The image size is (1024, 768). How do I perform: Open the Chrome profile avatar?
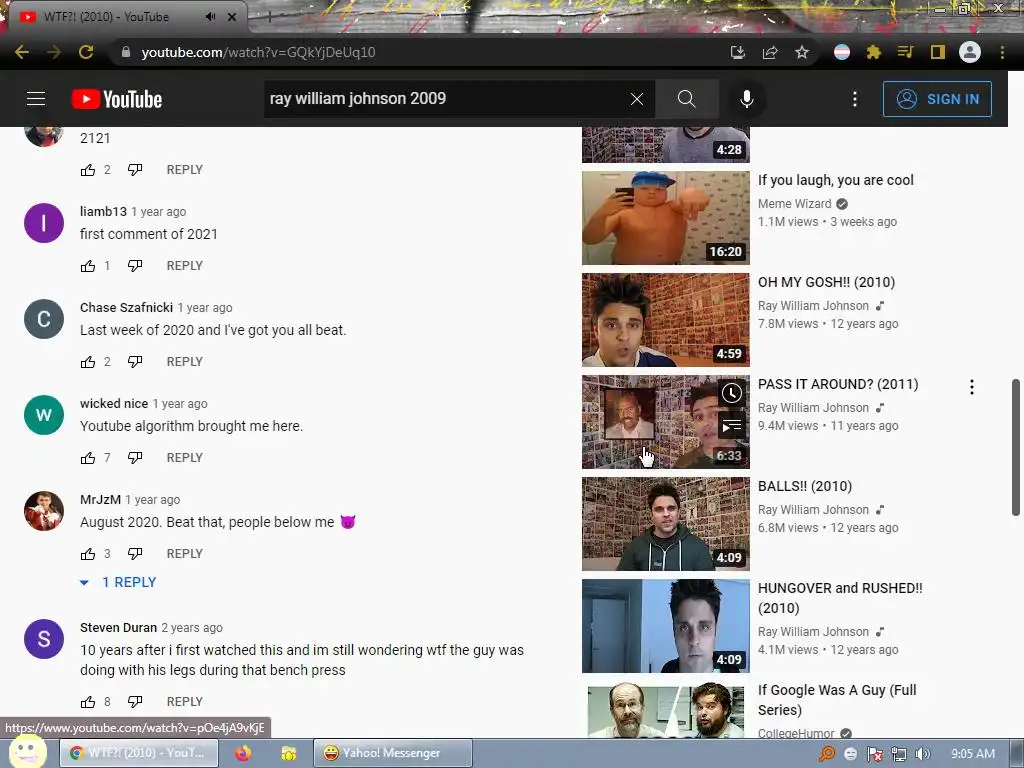970,52
